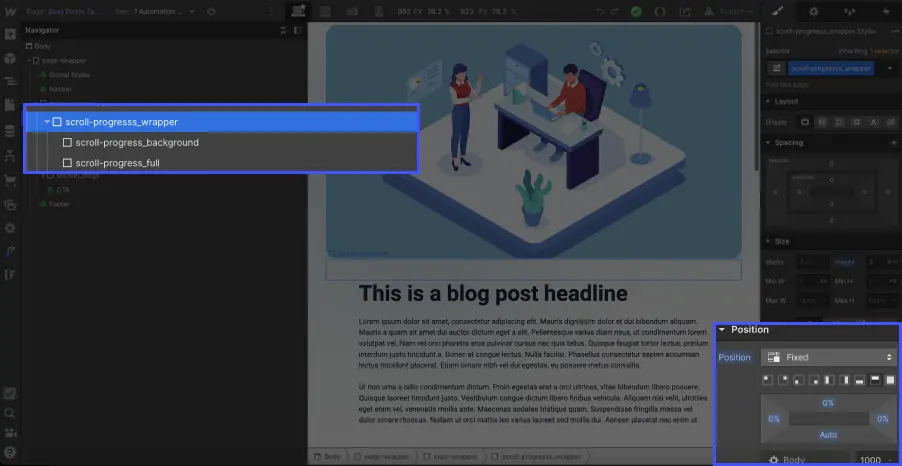Select Navbar in Navigator
The height and width of the screenshot is (466, 902).
tap(56, 89)
